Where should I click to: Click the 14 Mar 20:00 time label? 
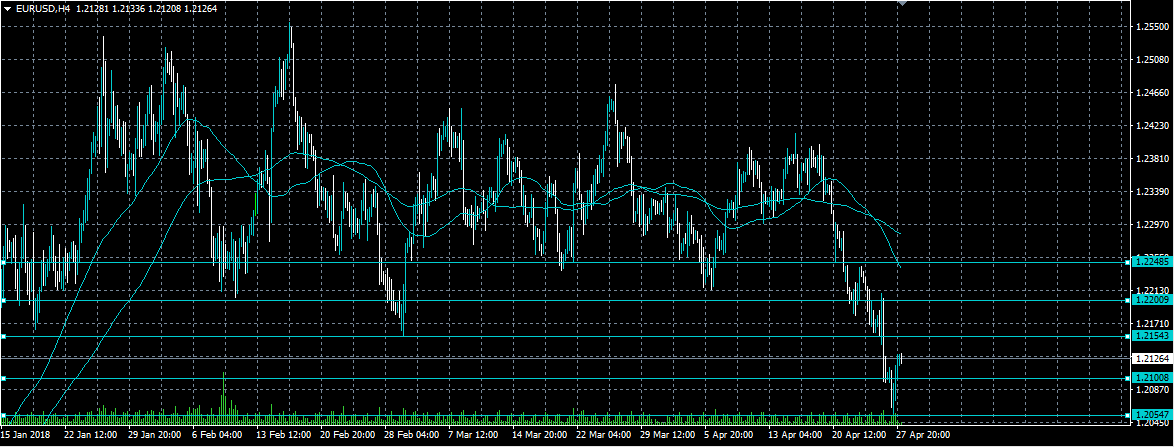538,434
